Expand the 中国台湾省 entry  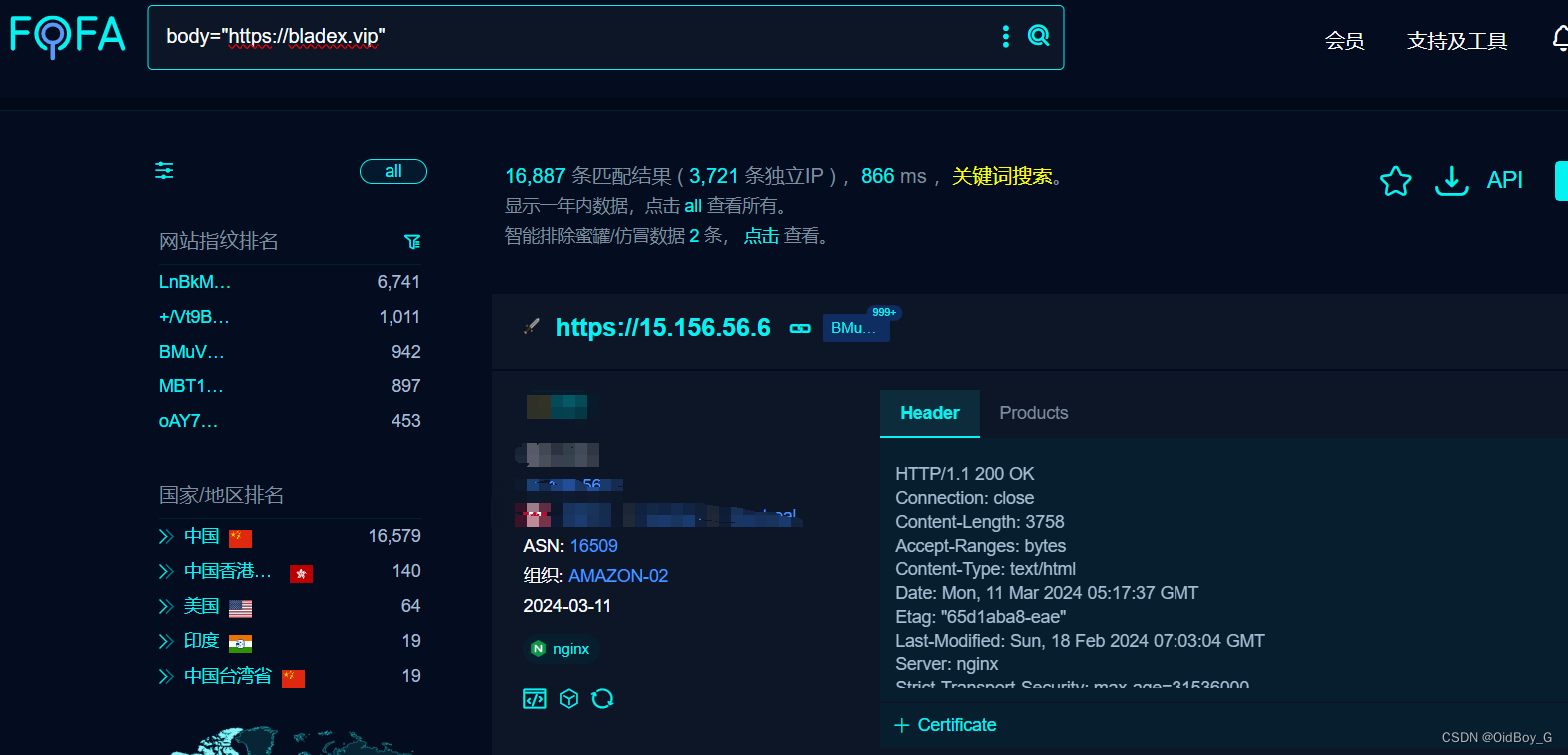pyautogui.click(x=166, y=677)
